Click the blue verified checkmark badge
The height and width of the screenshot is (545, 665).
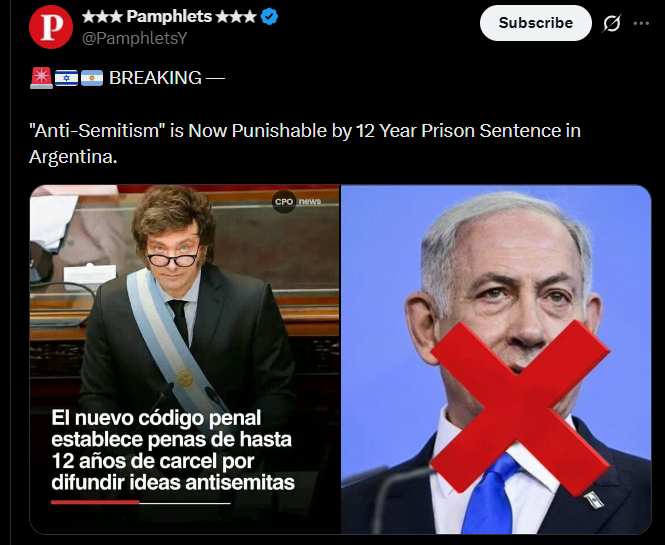point(269,17)
